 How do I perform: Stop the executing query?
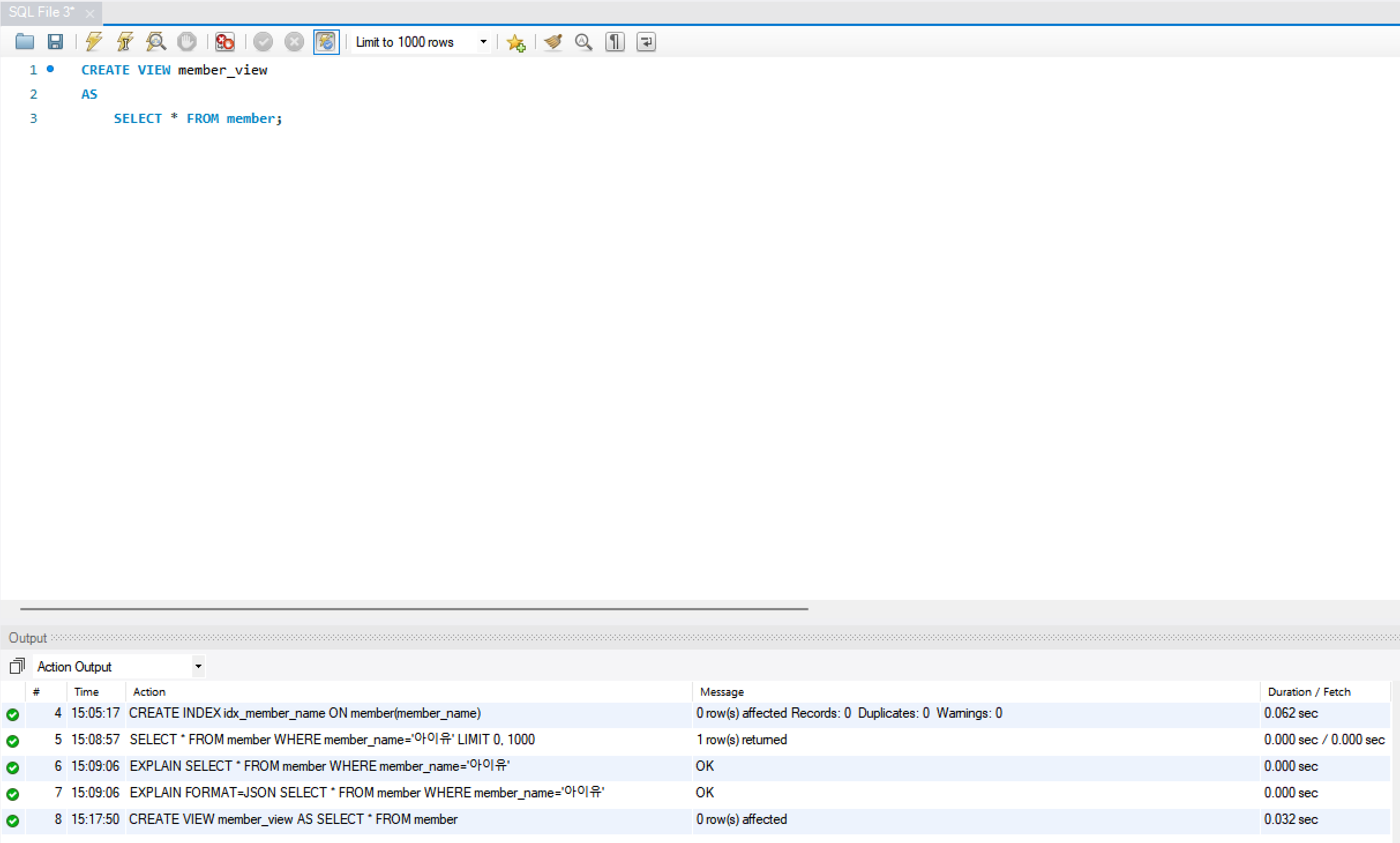(186, 42)
